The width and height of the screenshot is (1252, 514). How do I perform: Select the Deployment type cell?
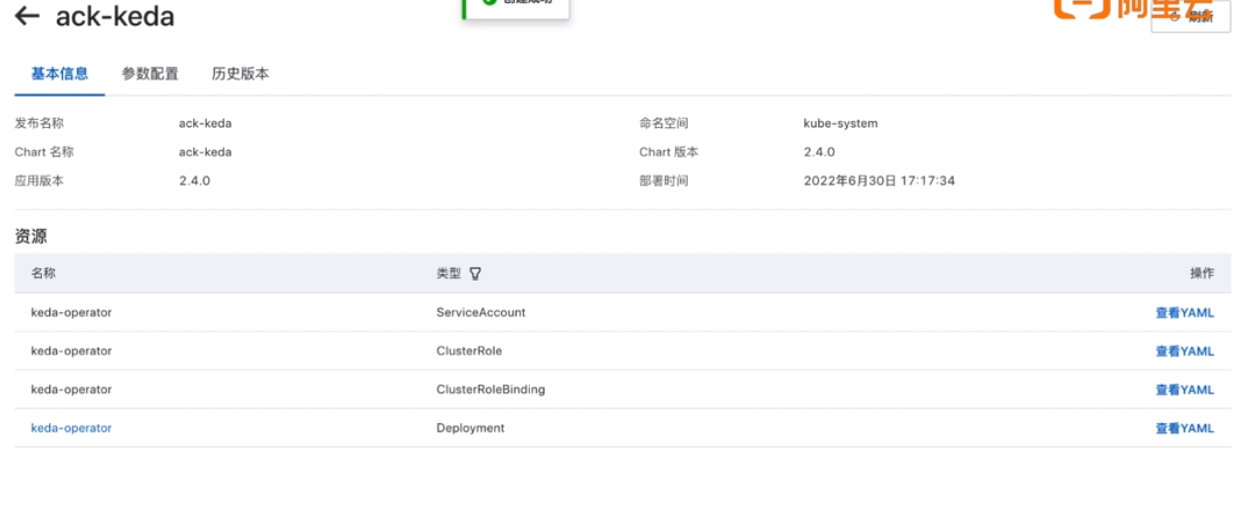coord(470,428)
